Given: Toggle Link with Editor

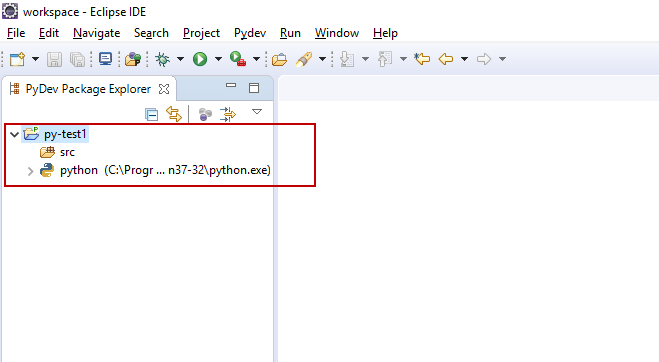Looking at the screenshot, I should click(x=174, y=114).
